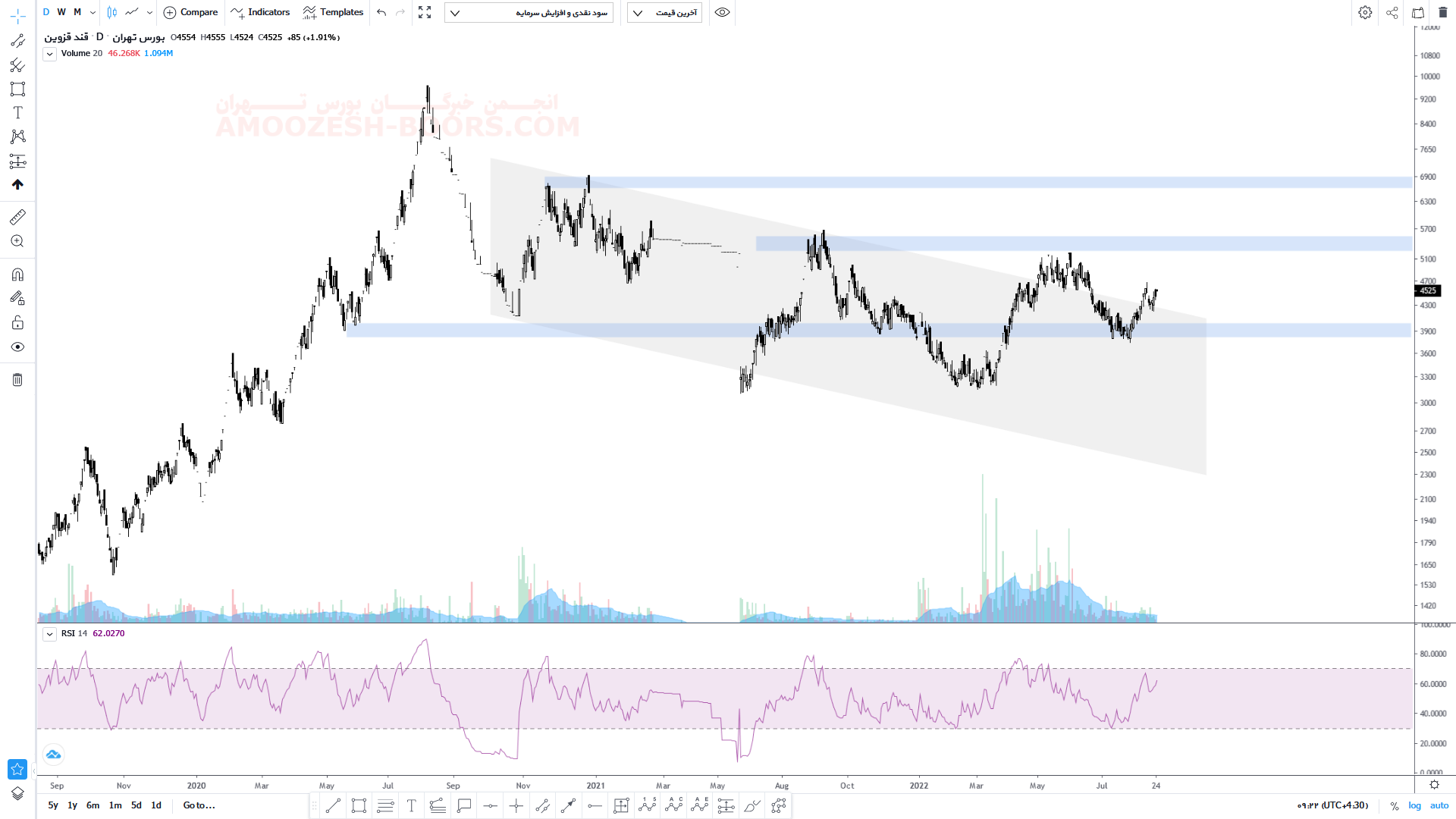This screenshot has height=819, width=1456.
Task: Toggle the Lock All Drawings padlock
Action: point(17,323)
